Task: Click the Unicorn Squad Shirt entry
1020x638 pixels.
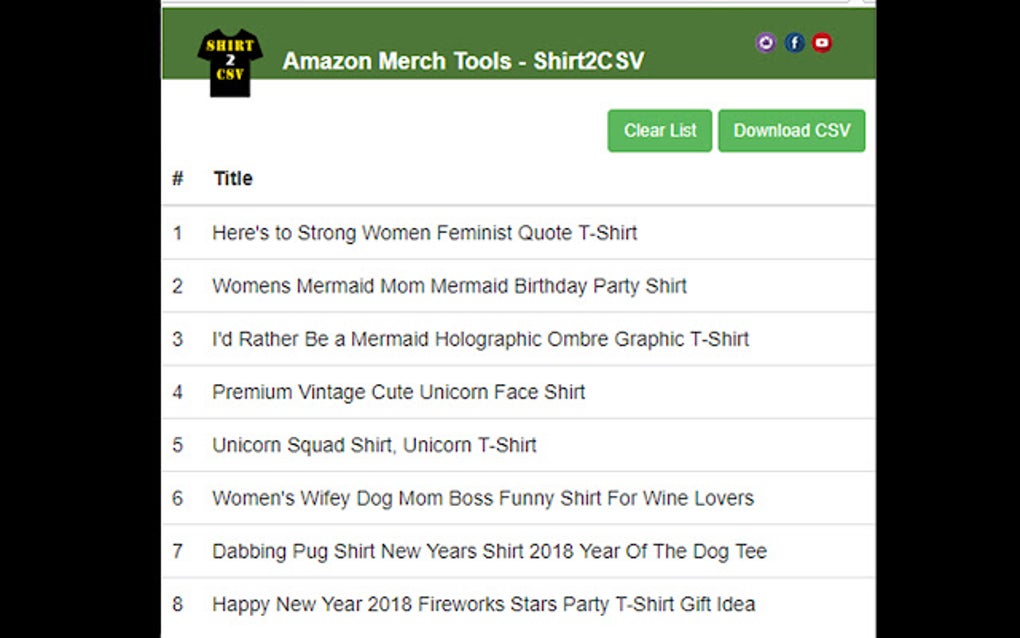Action: click(x=374, y=445)
